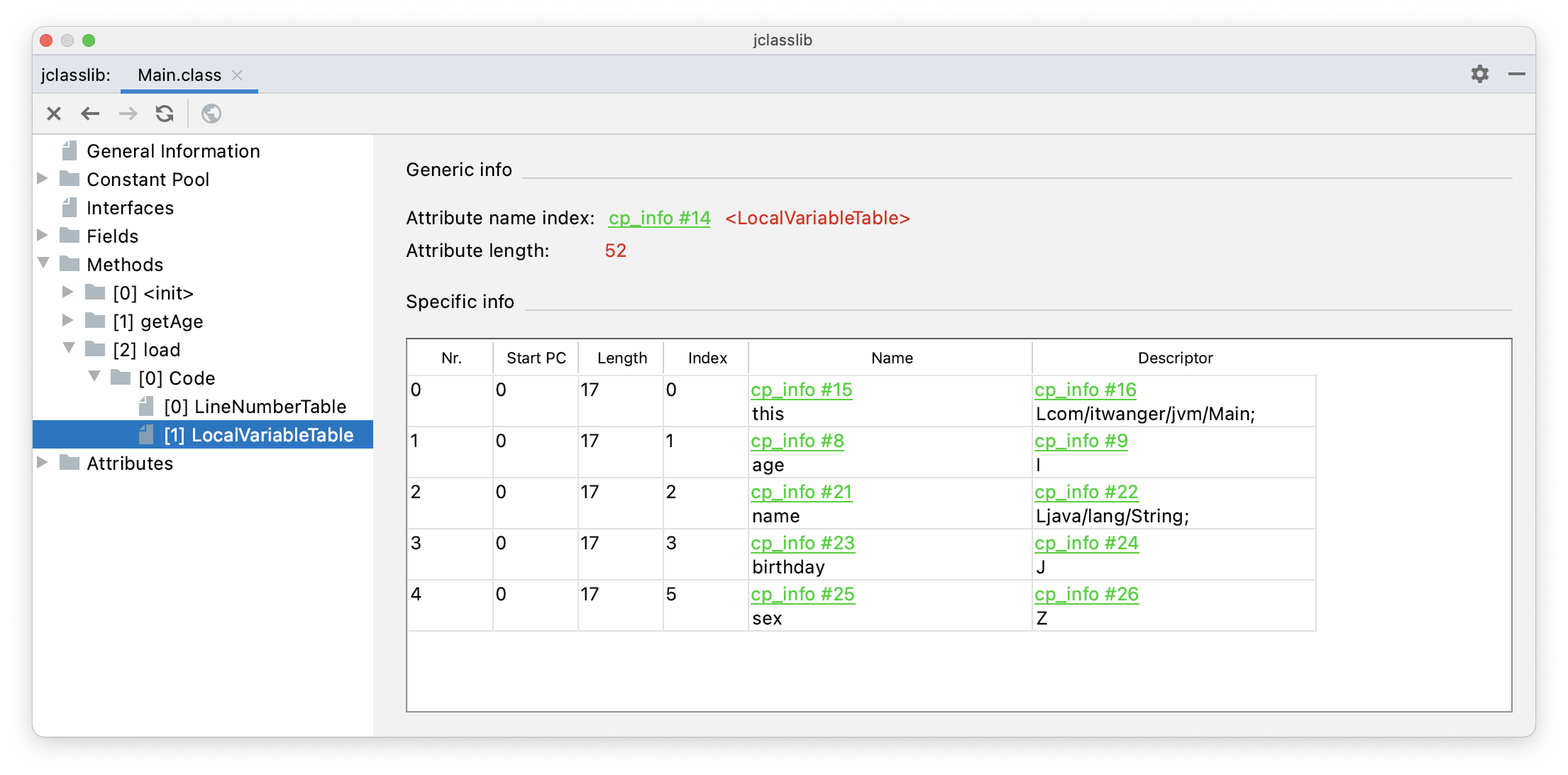Select the Main.class tab

tap(179, 75)
